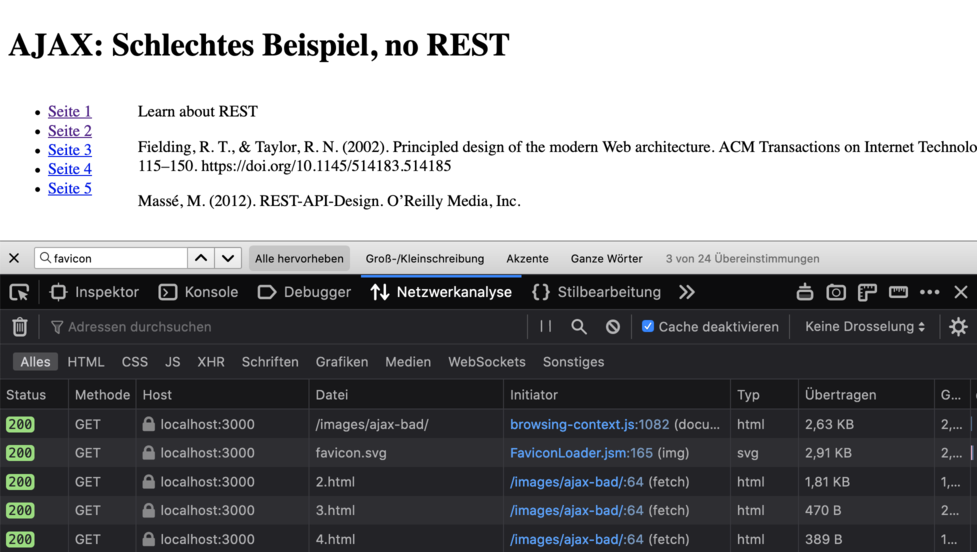Click lock icon of /images/ajax-bad/ request
977x552 pixels.
(148, 424)
